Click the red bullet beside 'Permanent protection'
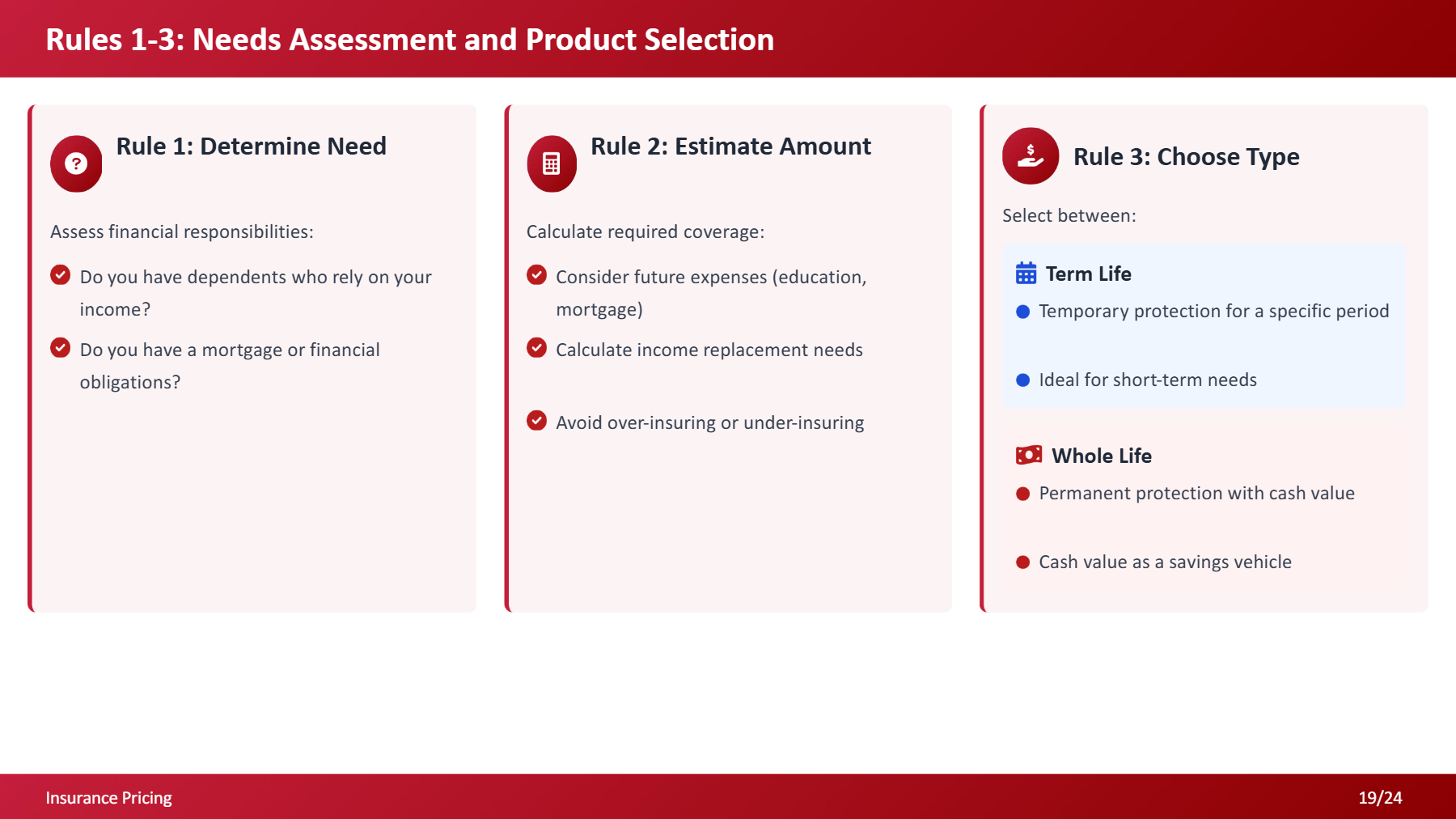This screenshot has width=1456, height=819. (x=1022, y=494)
